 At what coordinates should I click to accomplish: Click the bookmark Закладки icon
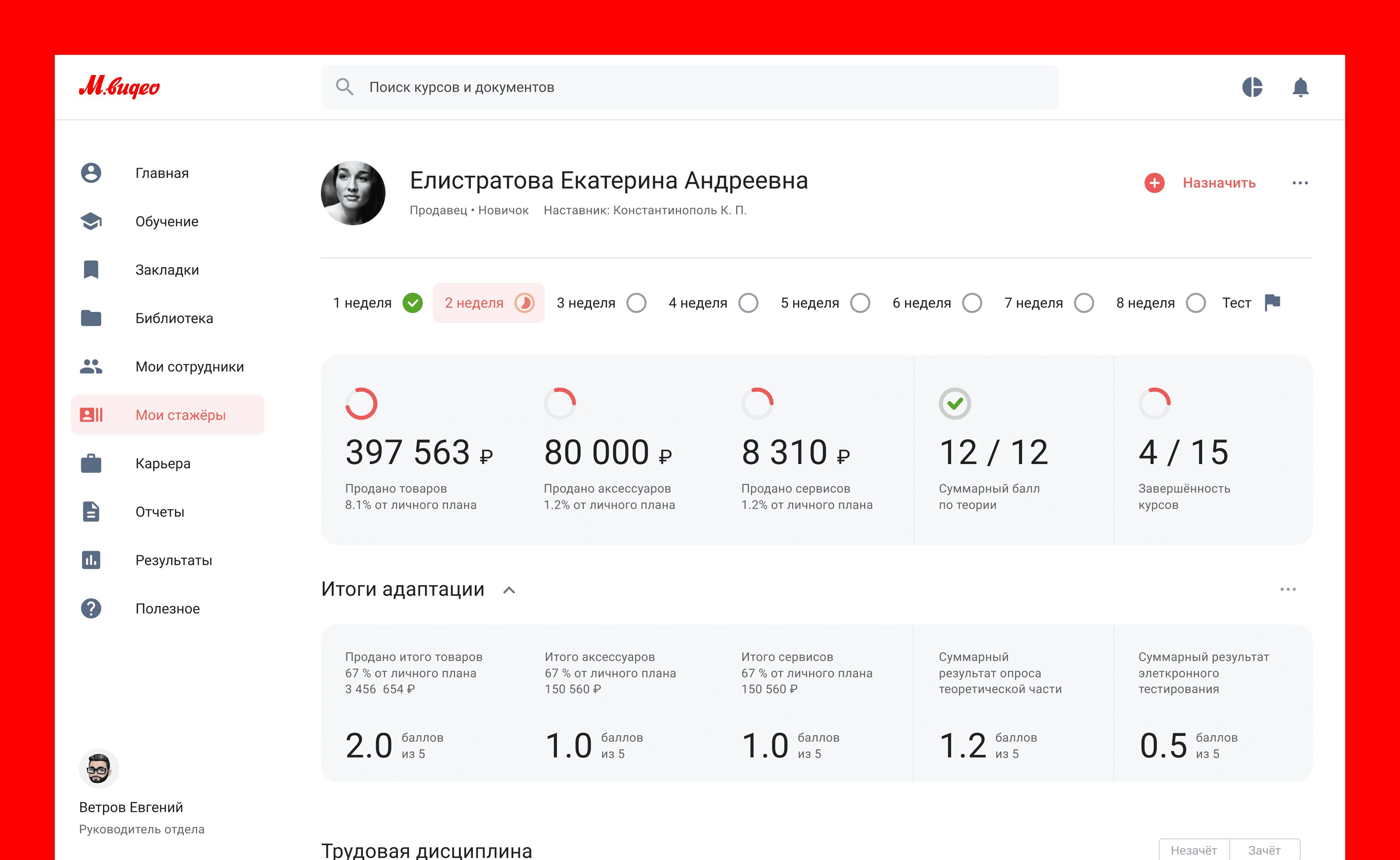[91, 270]
